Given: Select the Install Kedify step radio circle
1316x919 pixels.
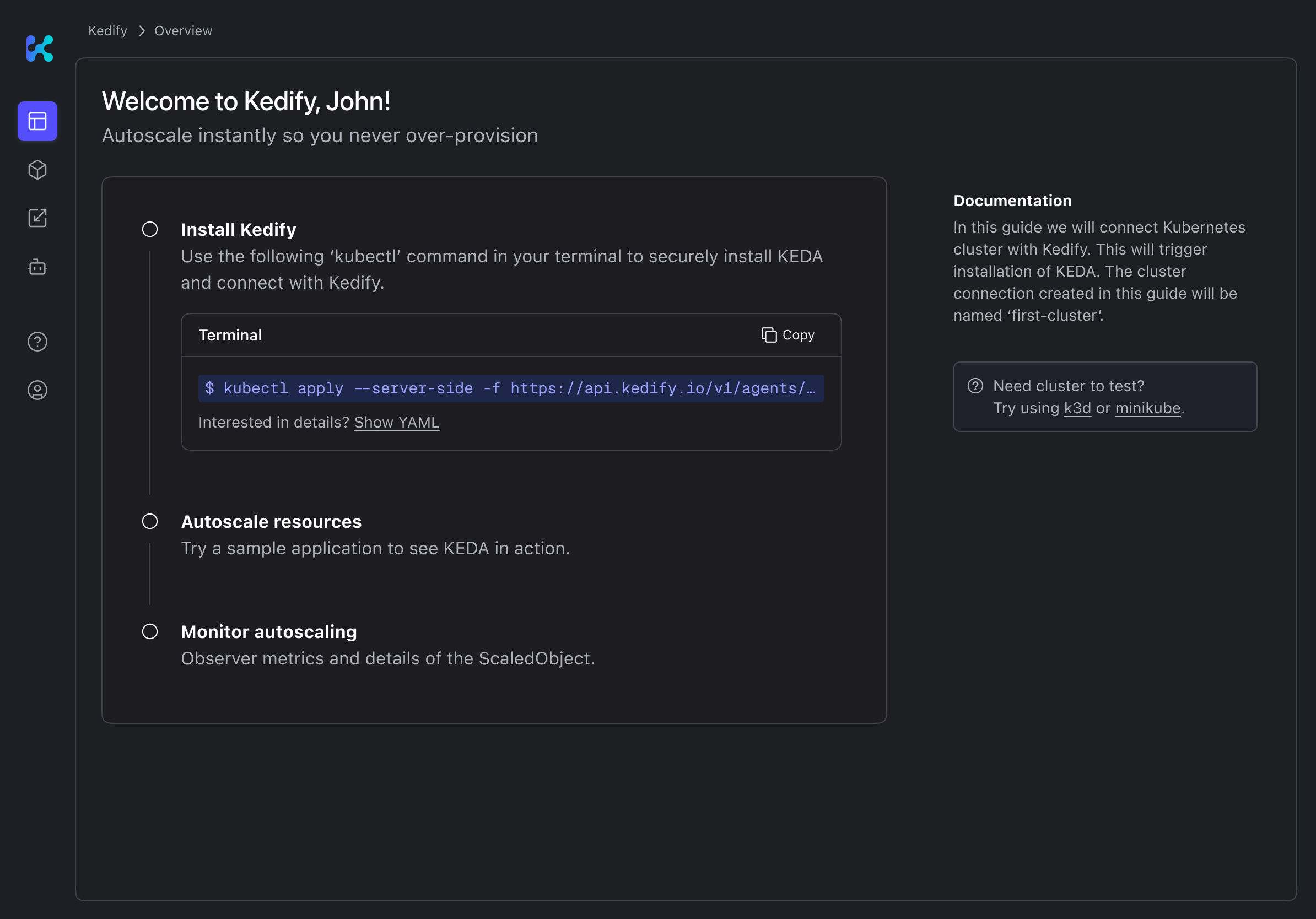Looking at the screenshot, I should pyautogui.click(x=150, y=229).
